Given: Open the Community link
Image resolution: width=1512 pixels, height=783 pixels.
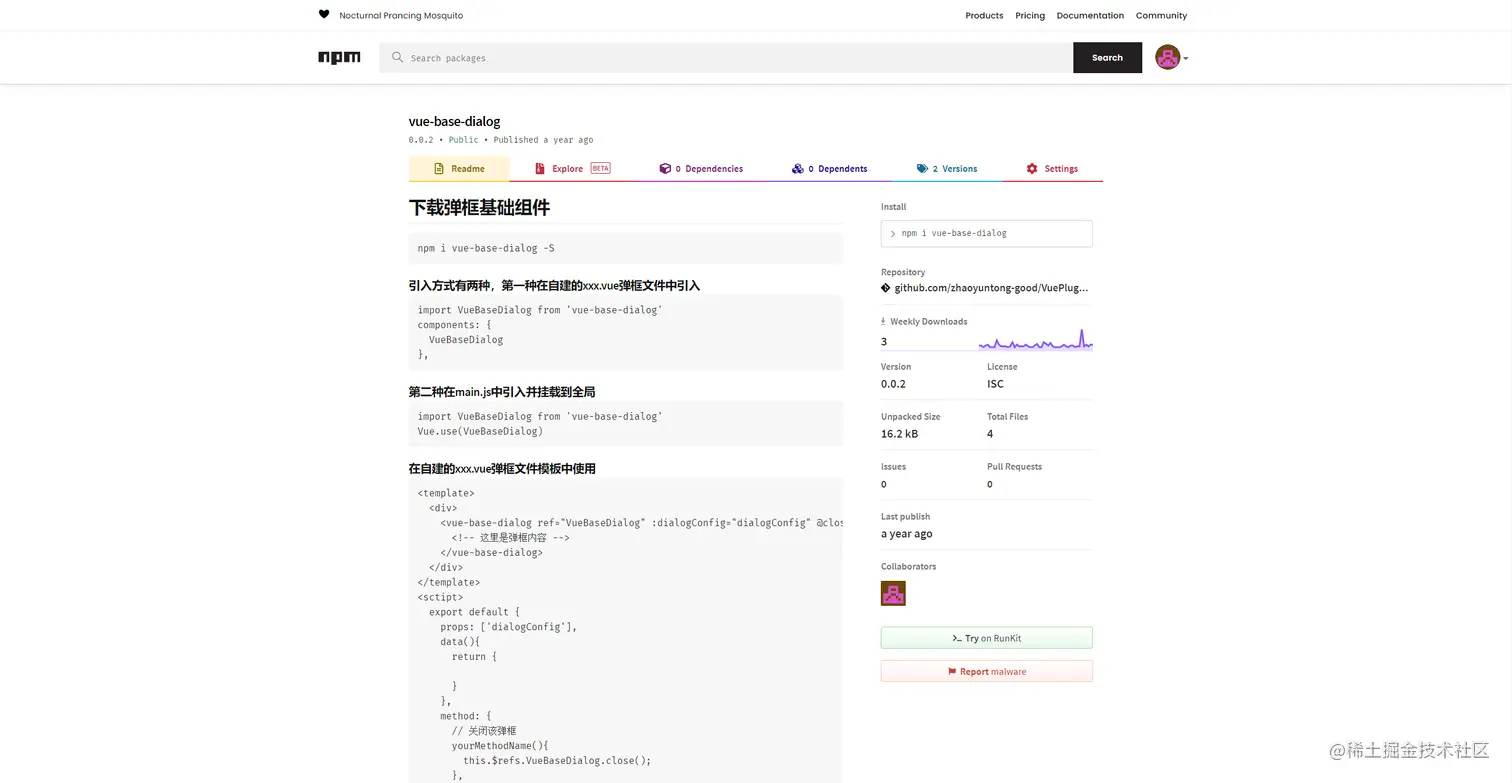Looking at the screenshot, I should [x=1161, y=15].
